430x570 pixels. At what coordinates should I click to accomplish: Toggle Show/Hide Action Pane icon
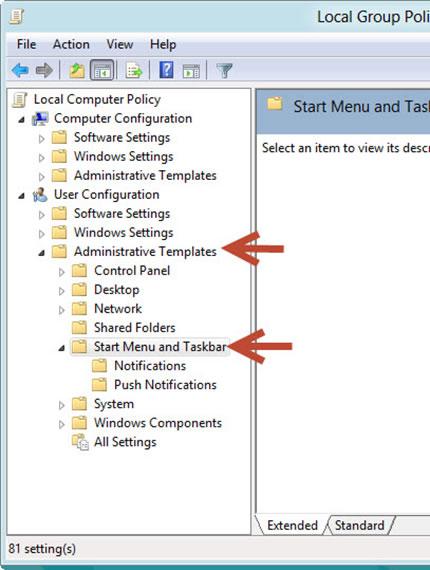click(191, 71)
